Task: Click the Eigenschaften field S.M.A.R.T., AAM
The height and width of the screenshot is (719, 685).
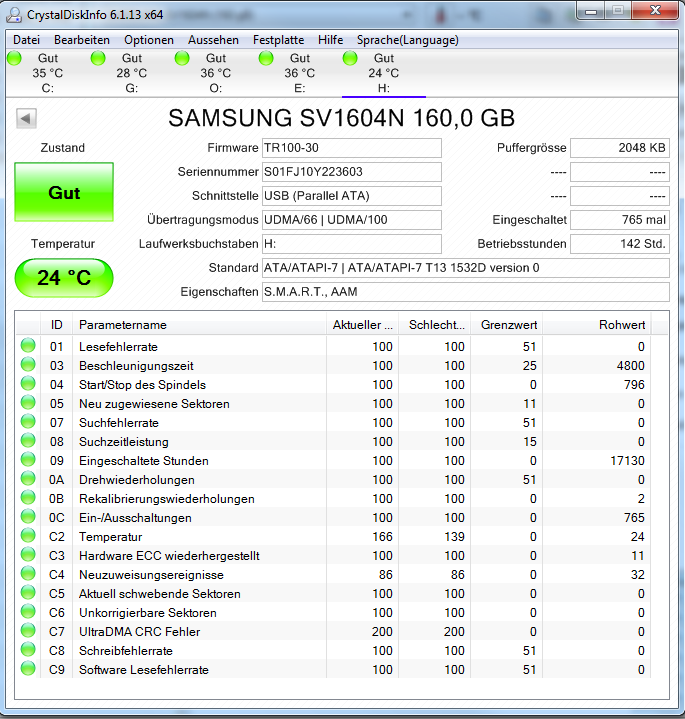Action: point(466,292)
